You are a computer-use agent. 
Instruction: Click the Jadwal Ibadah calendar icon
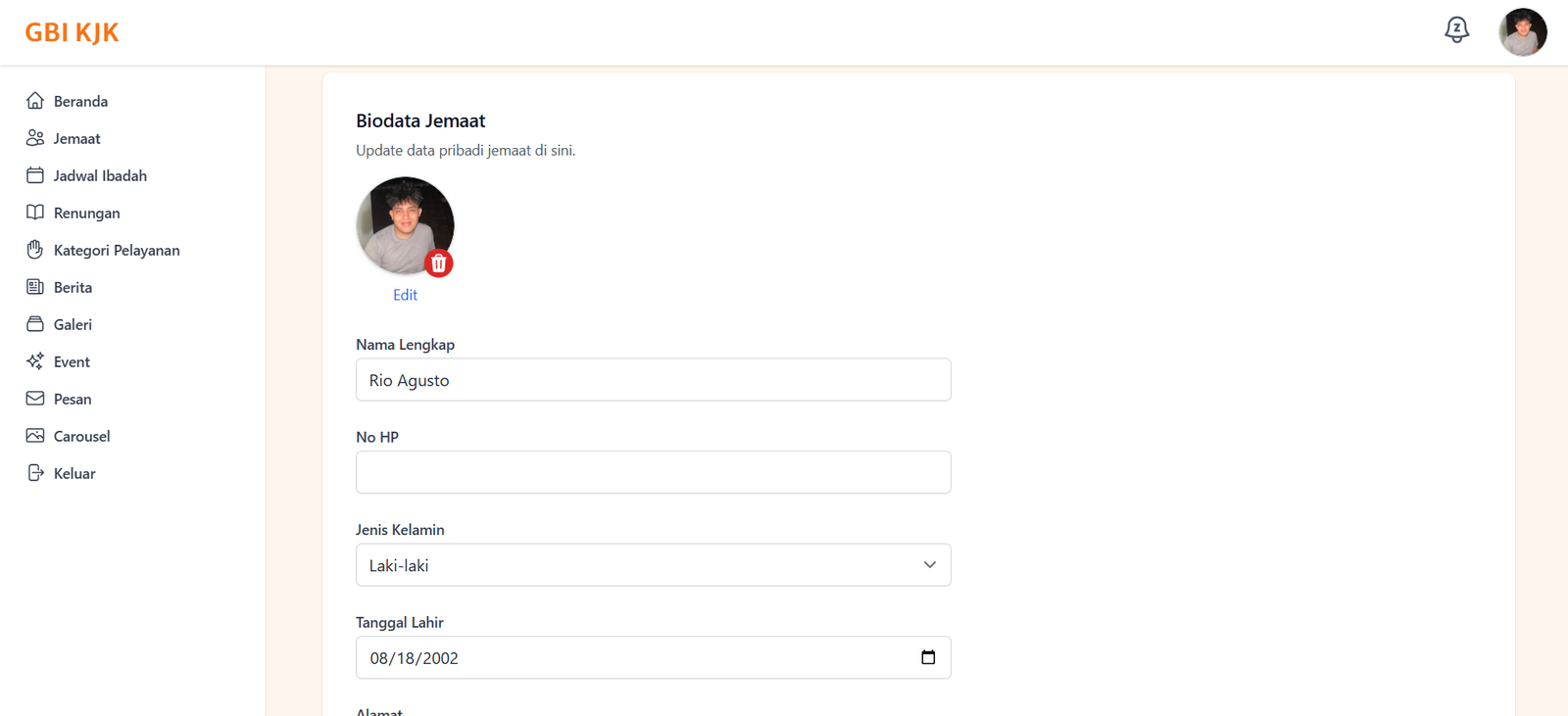coord(35,175)
